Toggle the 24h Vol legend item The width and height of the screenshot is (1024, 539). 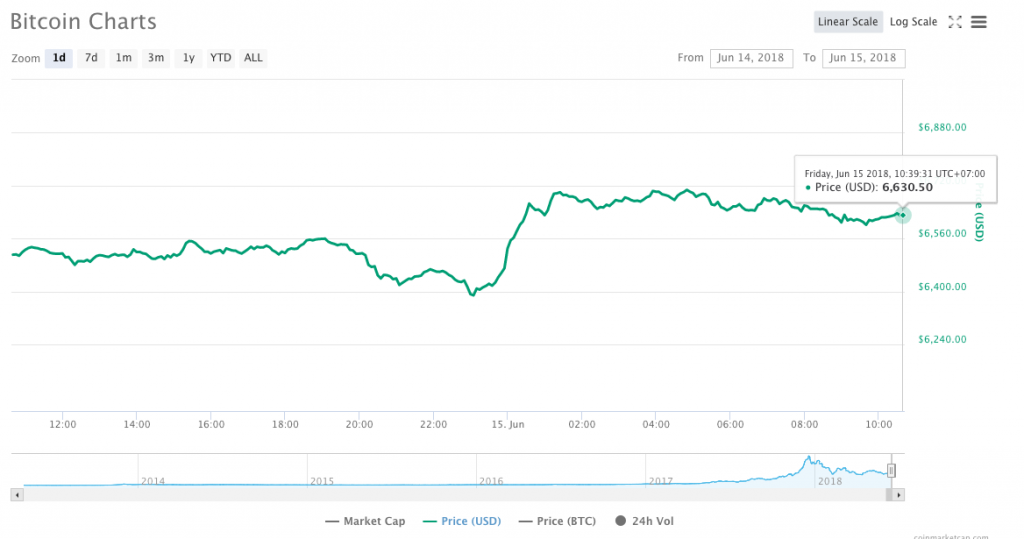tap(645, 521)
